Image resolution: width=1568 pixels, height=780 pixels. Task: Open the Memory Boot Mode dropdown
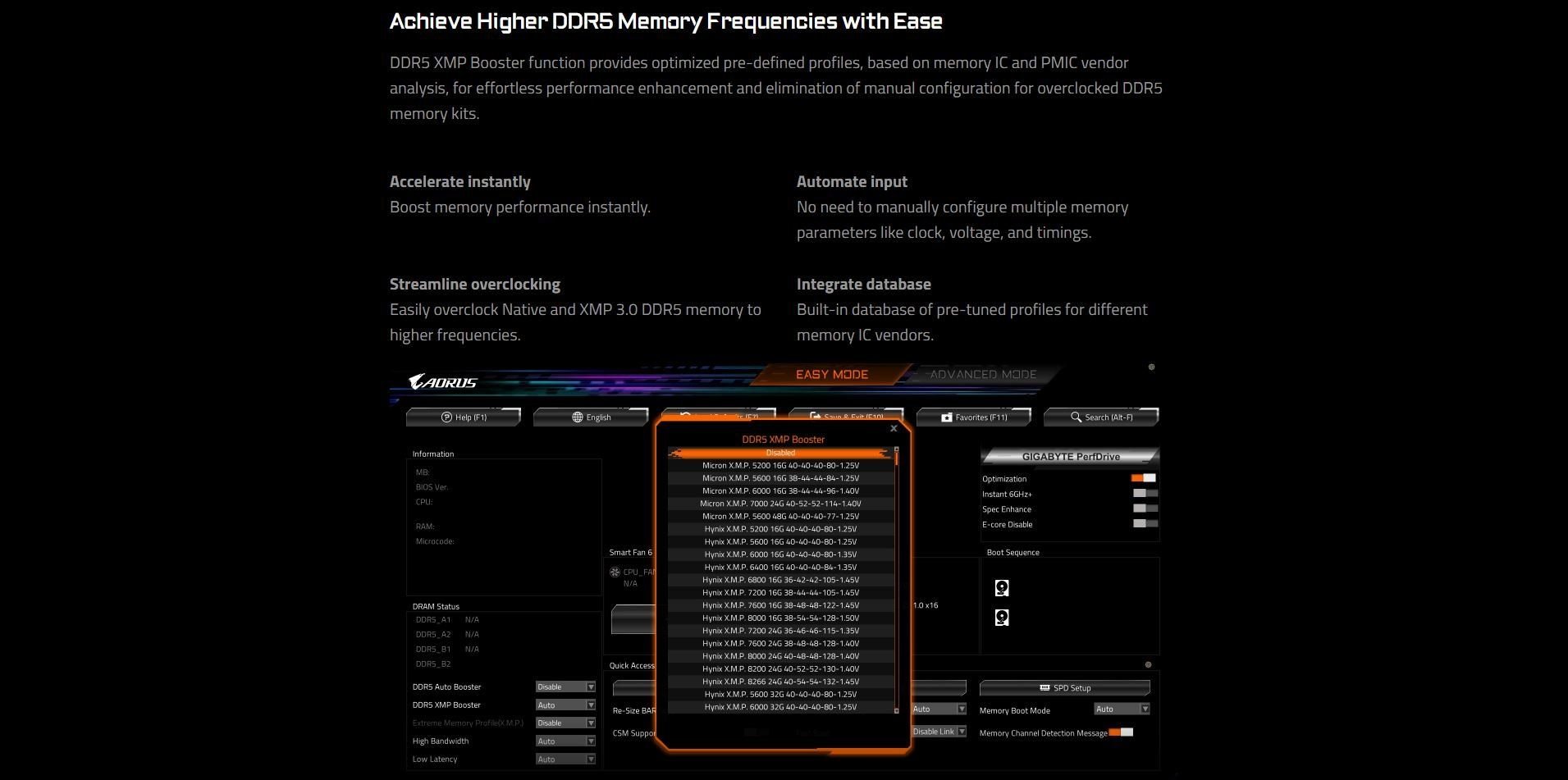1122,709
